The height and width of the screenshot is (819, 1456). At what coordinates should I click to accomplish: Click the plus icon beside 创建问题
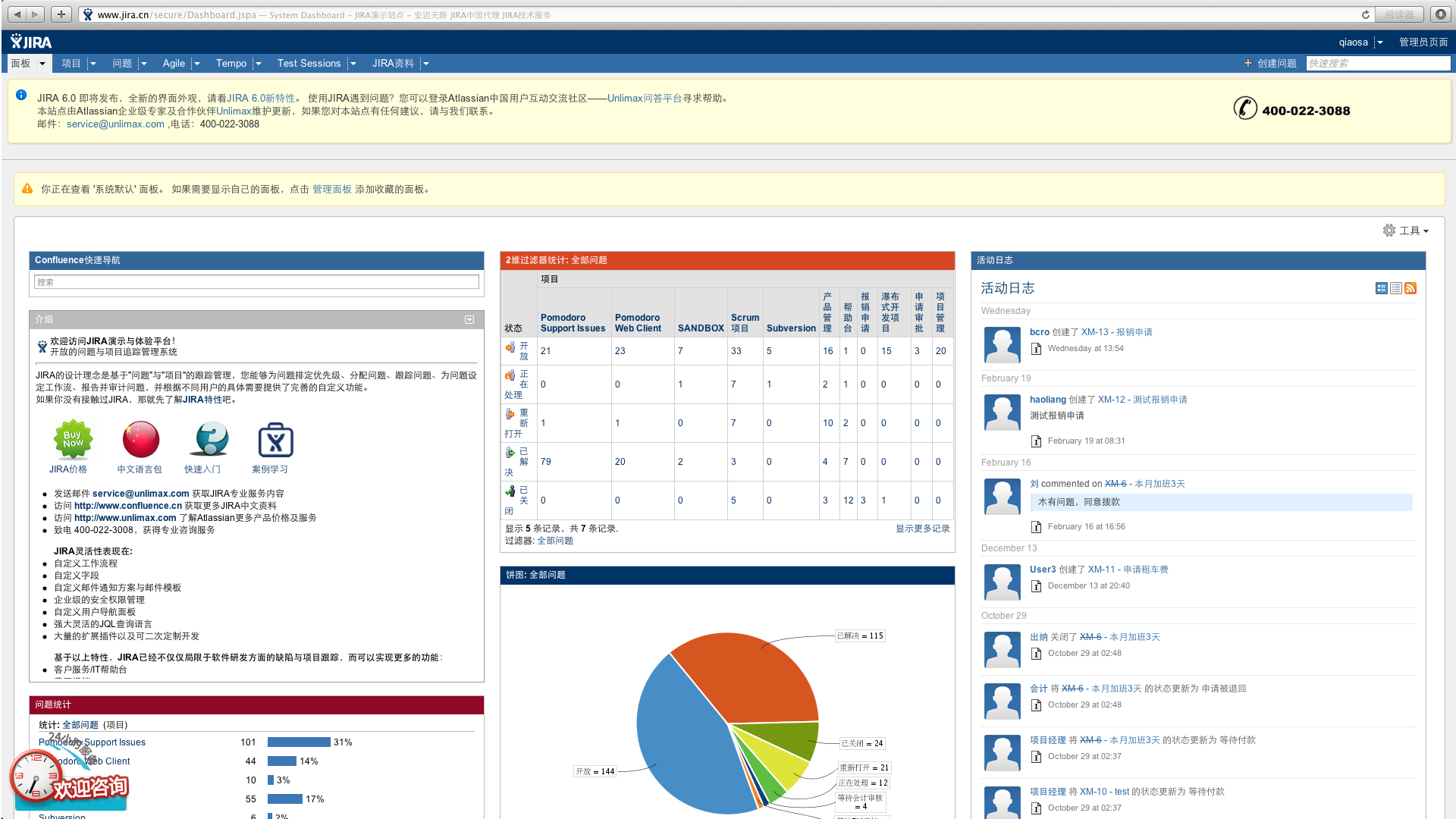[x=1247, y=64]
